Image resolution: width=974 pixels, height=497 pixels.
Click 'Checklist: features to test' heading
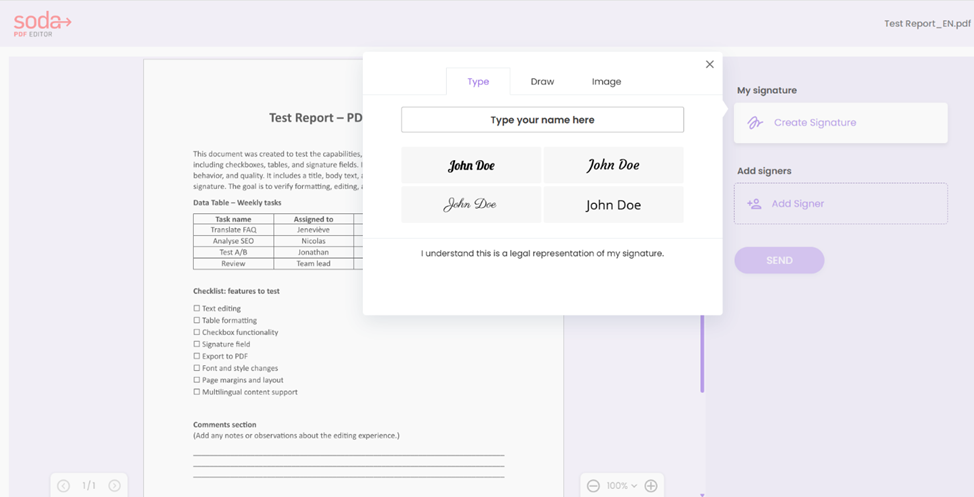[x=236, y=291]
